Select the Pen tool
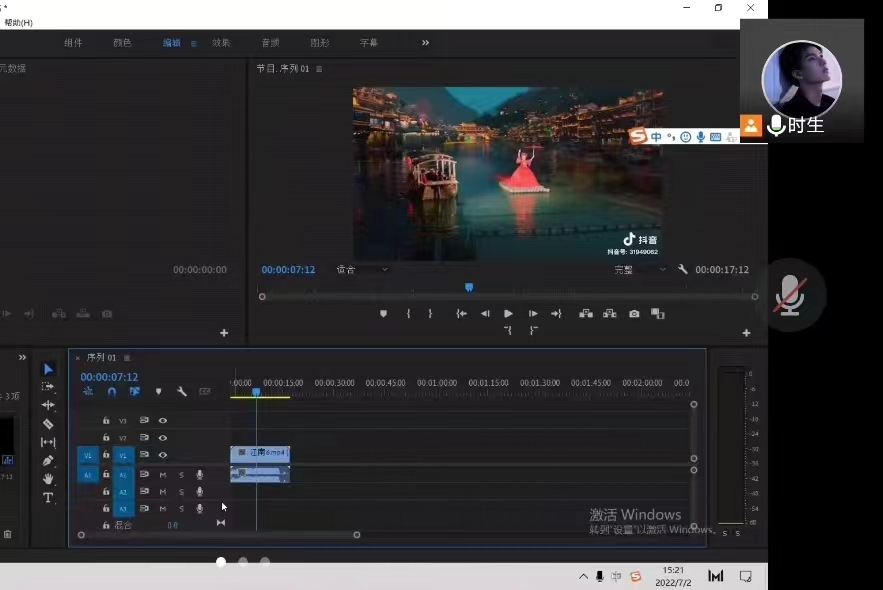 pyautogui.click(x=48, y=461)
